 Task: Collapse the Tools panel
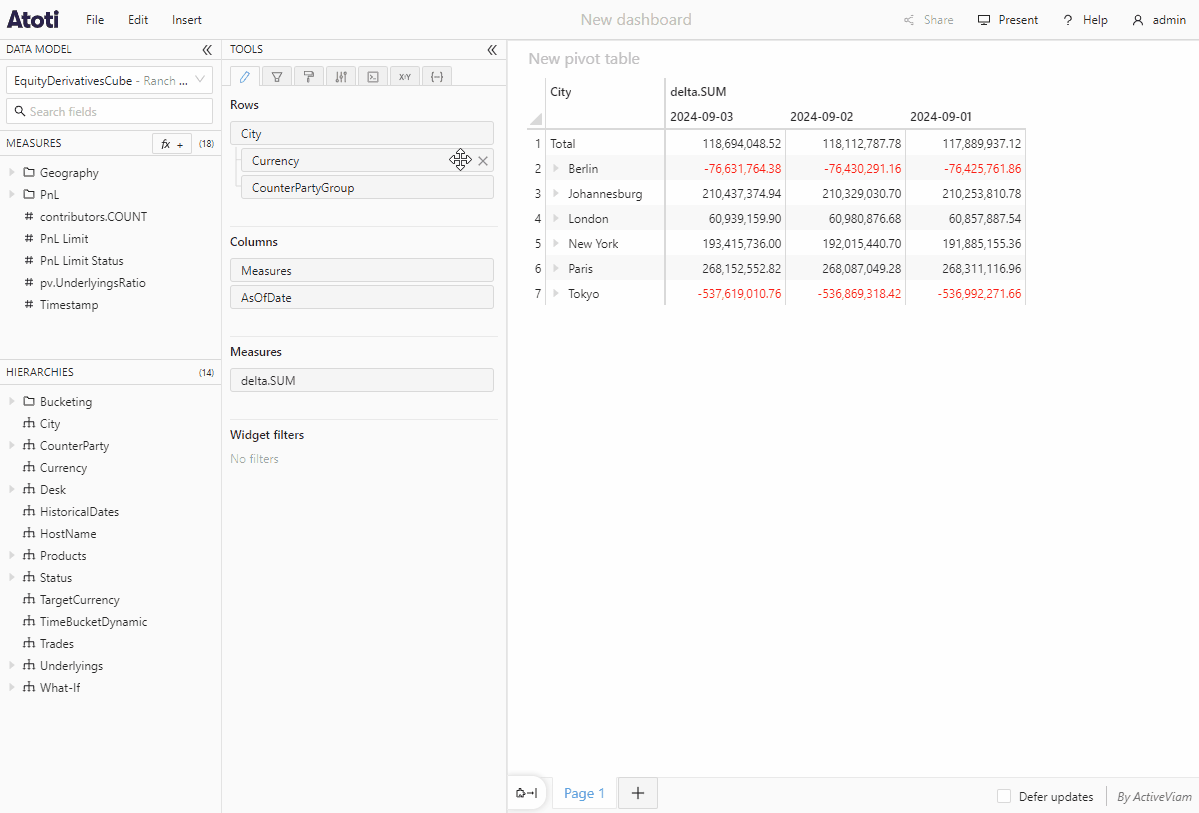[x=492, y=50]
